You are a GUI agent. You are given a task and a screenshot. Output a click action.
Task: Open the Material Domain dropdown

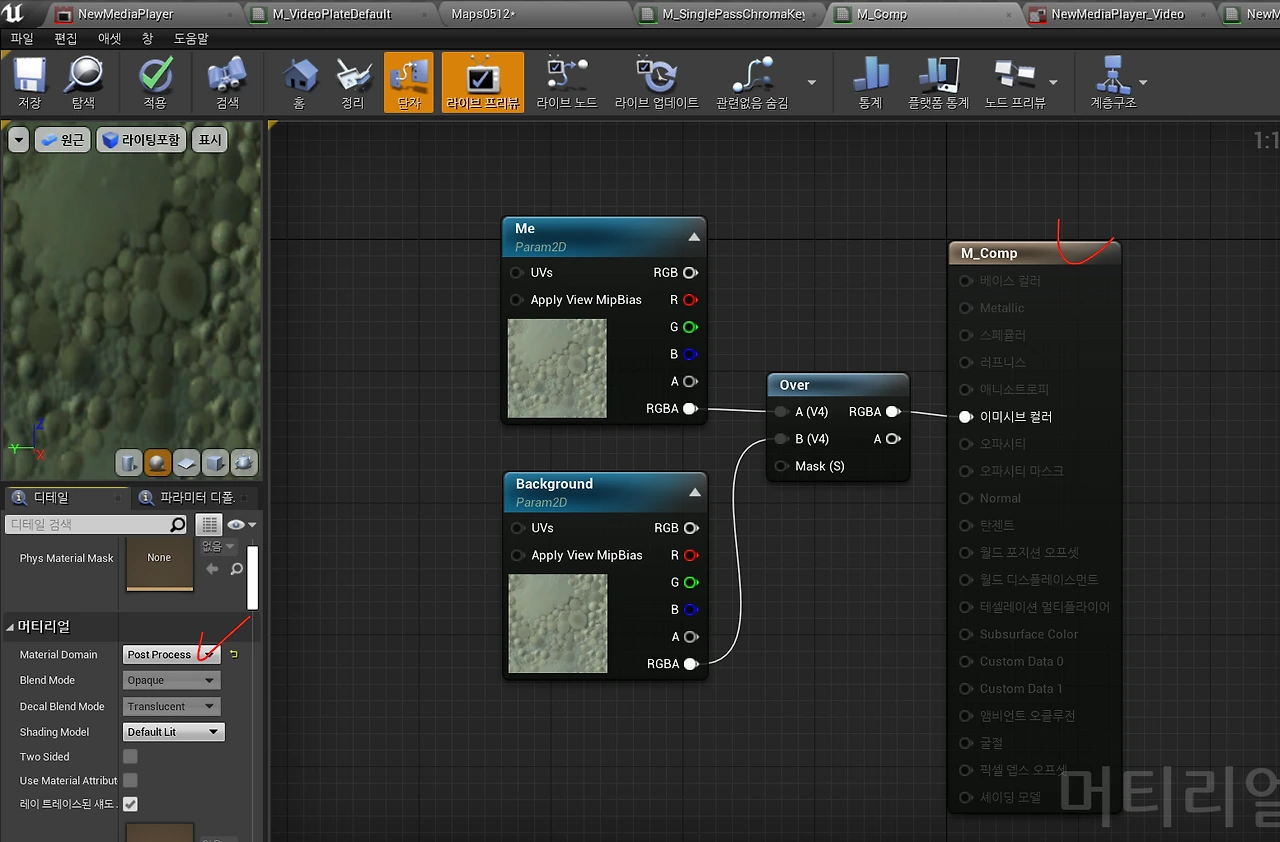[172, 655]
